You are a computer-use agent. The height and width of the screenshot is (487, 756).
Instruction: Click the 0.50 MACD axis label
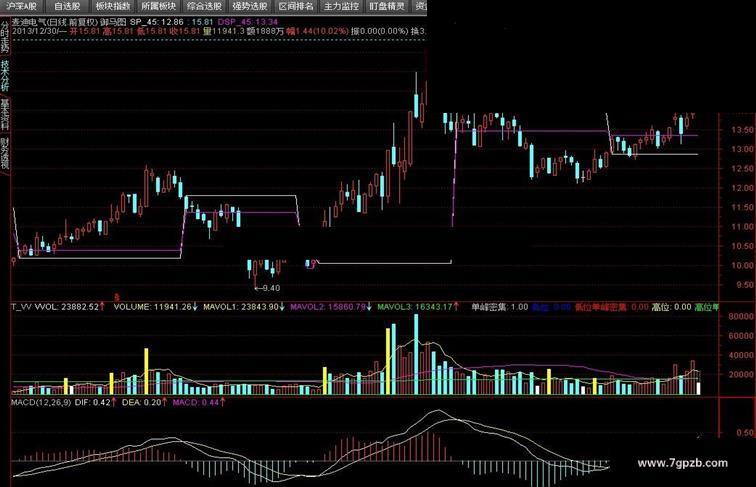coord(745,433)
